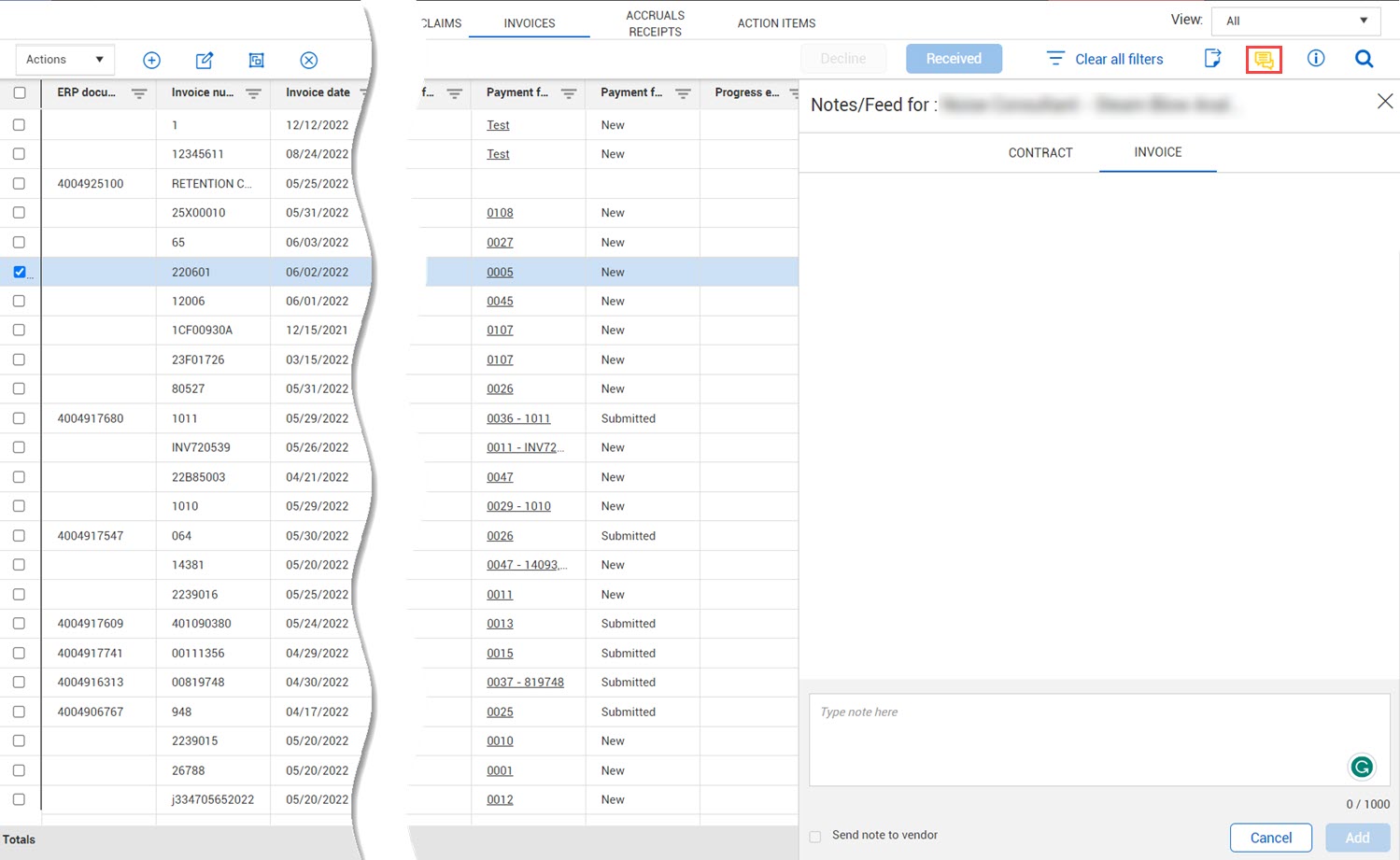Open payment form link 0029 - 1010
The height and width of the screenshot is (860, 1400).
pyautogui.click(x=518, y=506)
